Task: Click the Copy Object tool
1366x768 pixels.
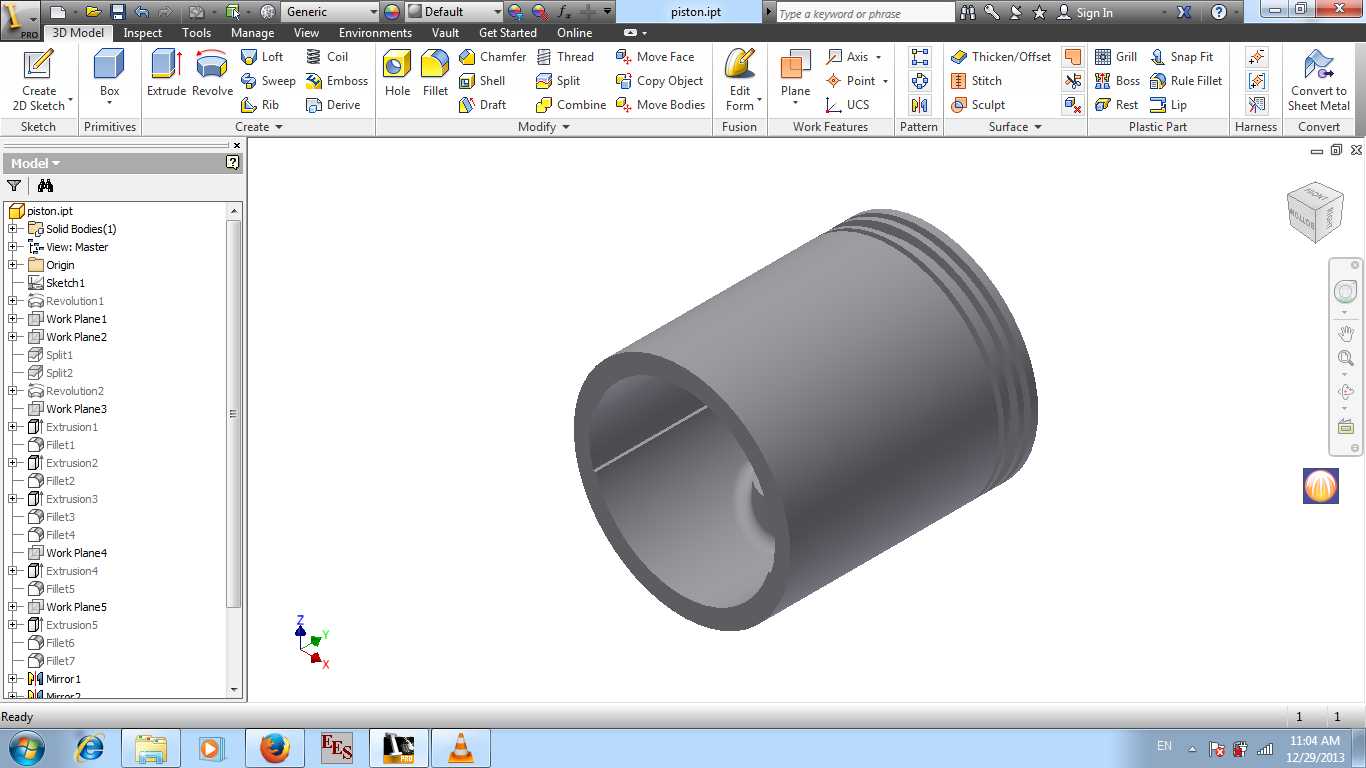Action: [x=659, y=81]
